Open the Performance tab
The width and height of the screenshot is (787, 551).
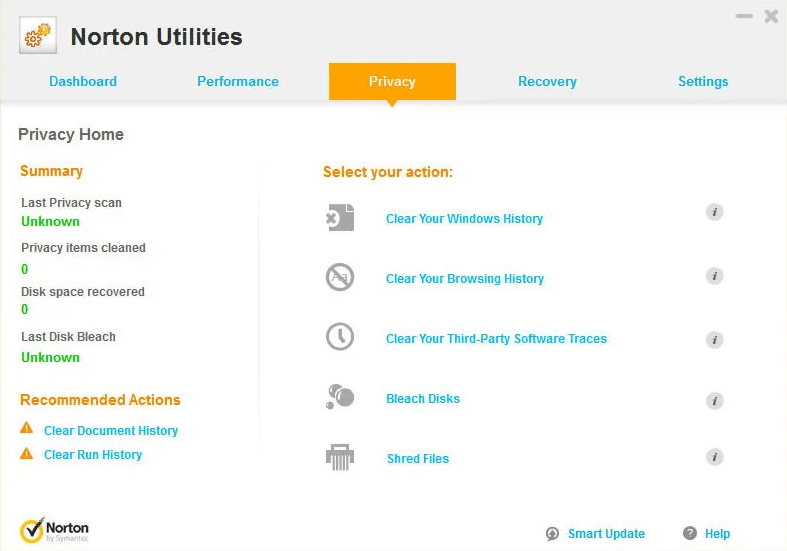[x=238, y=81]
